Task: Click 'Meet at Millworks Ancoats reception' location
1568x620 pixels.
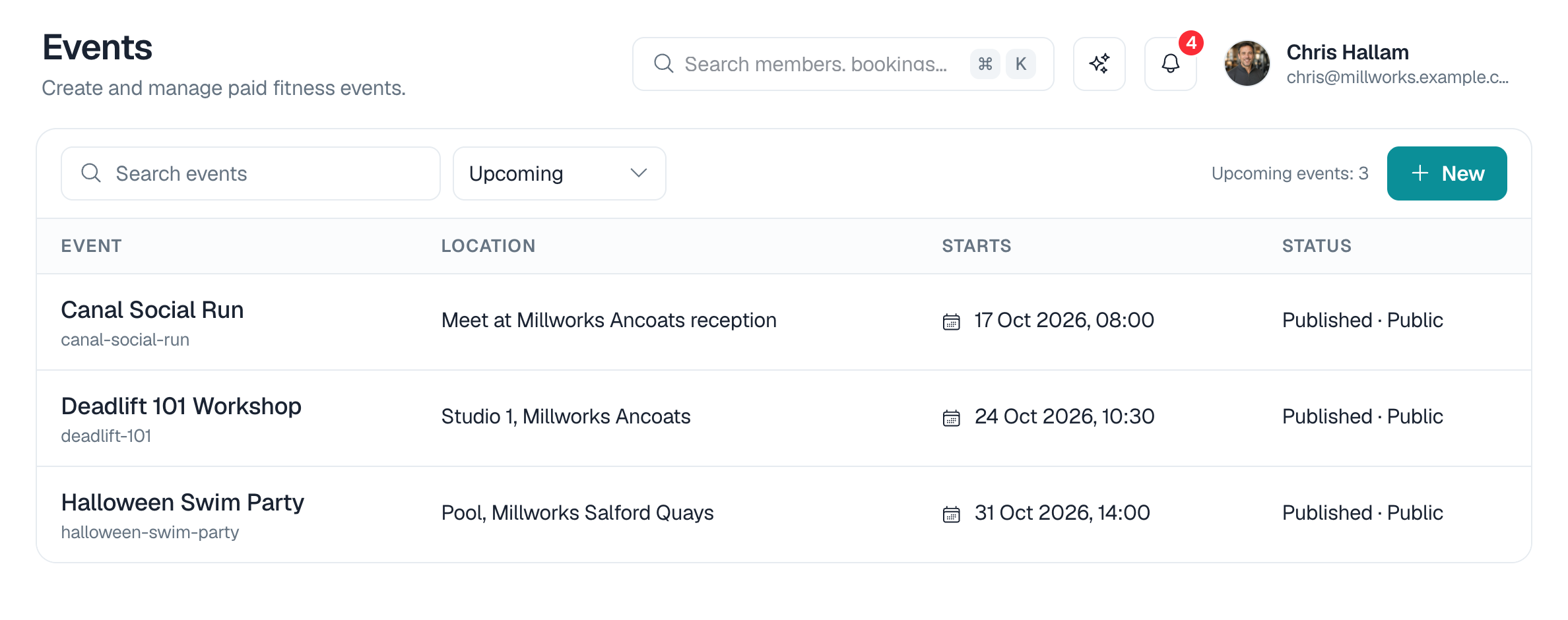Action: tap(609, 321)
